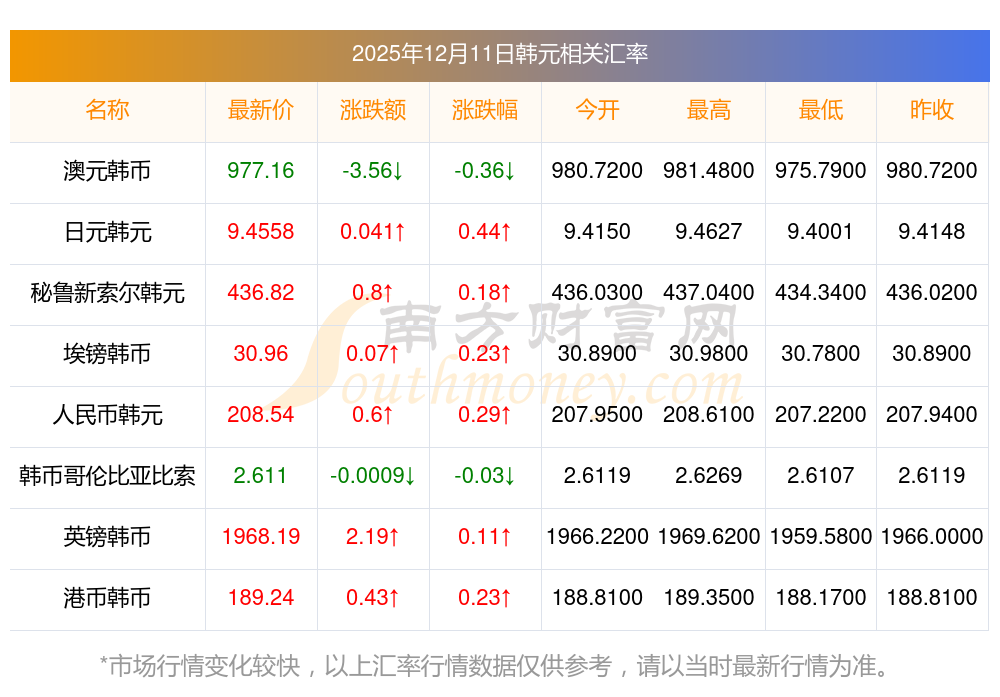Select the high value 189.3500

click(709, 598)
